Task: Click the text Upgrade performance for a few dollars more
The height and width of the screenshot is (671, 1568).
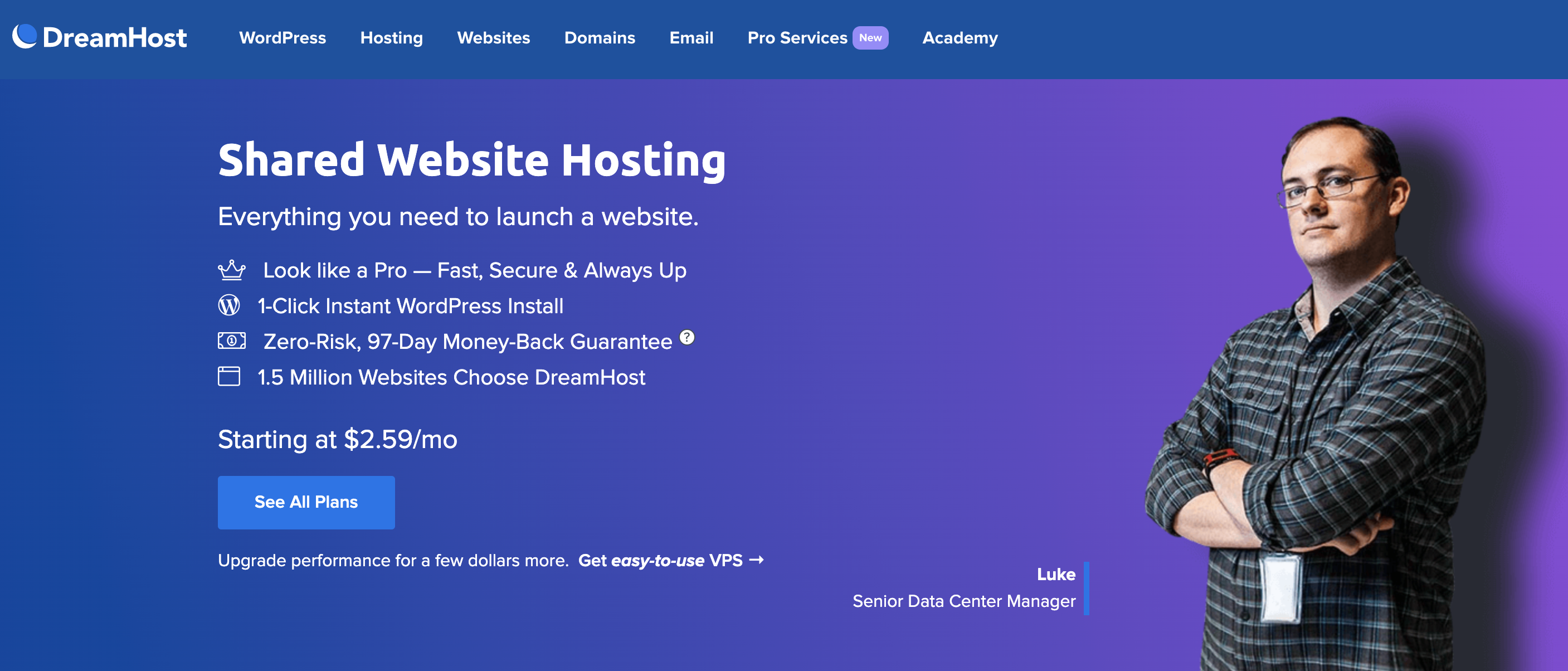Action: click(393, 560)
